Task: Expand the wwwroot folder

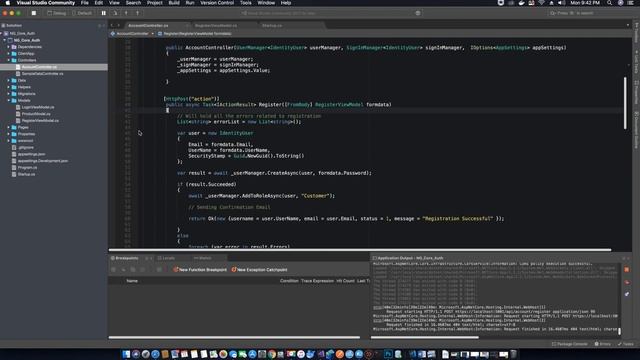Action: (x=9, y=140)
